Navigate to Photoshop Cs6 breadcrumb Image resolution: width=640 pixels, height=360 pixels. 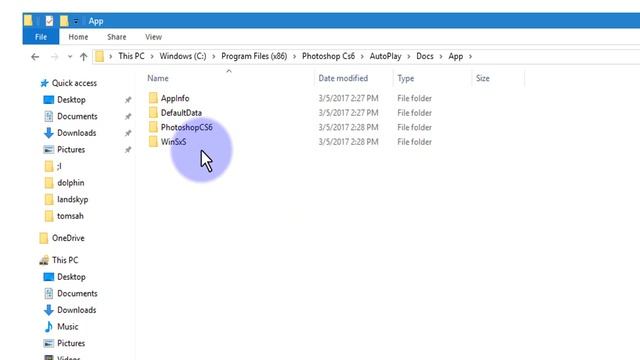328,56
